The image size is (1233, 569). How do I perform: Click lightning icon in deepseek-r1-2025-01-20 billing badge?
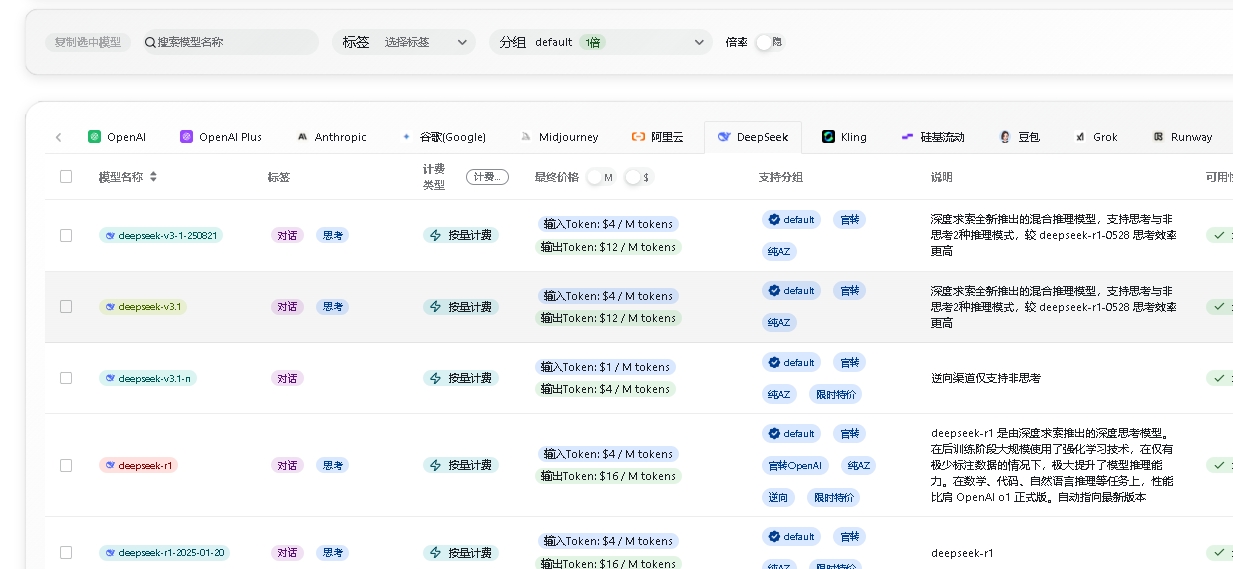click(x=435, y=552)
